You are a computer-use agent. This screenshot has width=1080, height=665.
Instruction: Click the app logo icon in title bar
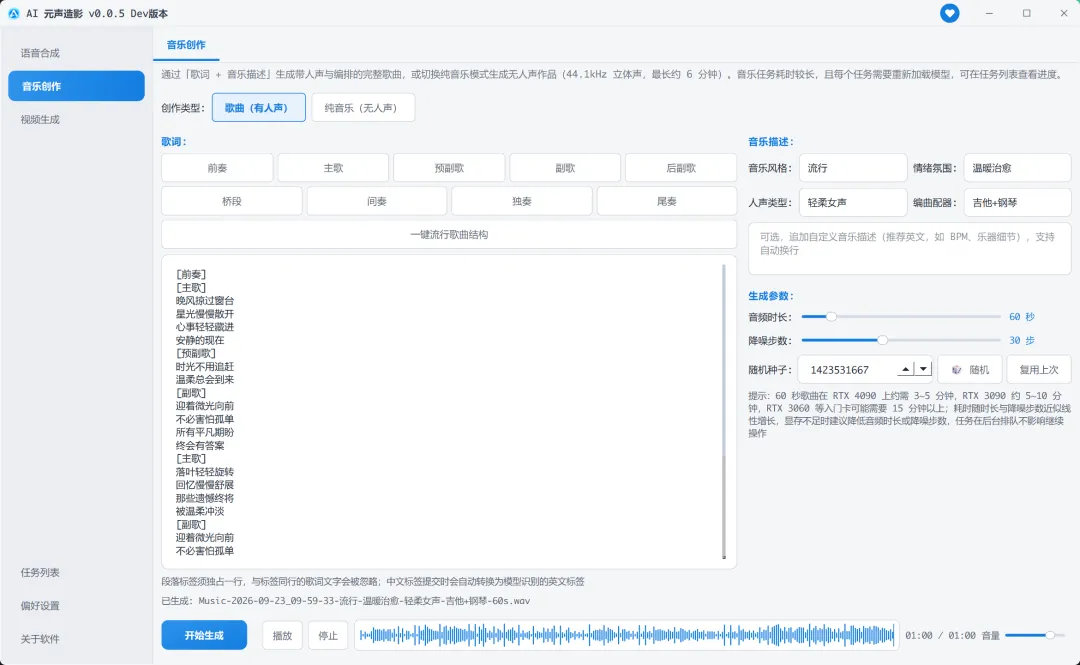[13, 13]
